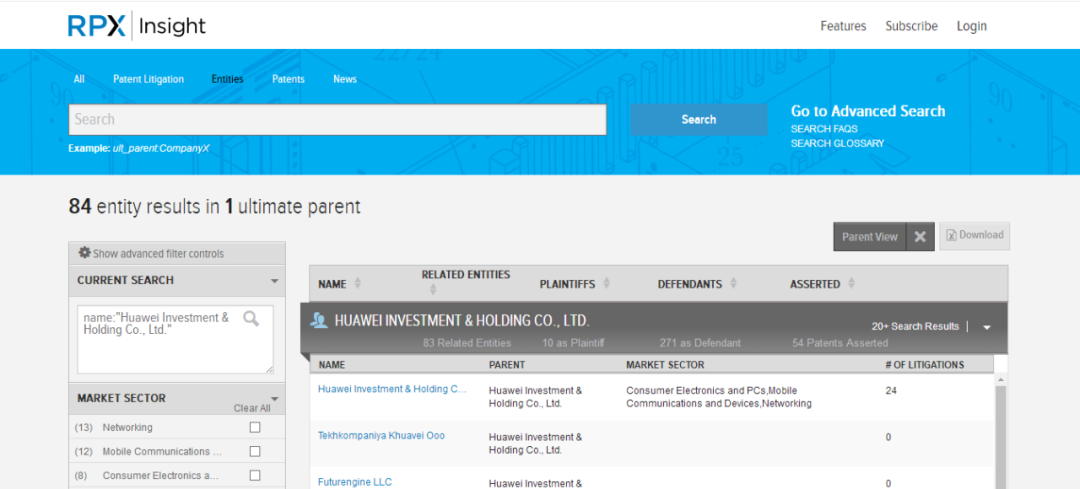
Task: Sort by ASSERTED column arrows
Action: click(852, 283)
